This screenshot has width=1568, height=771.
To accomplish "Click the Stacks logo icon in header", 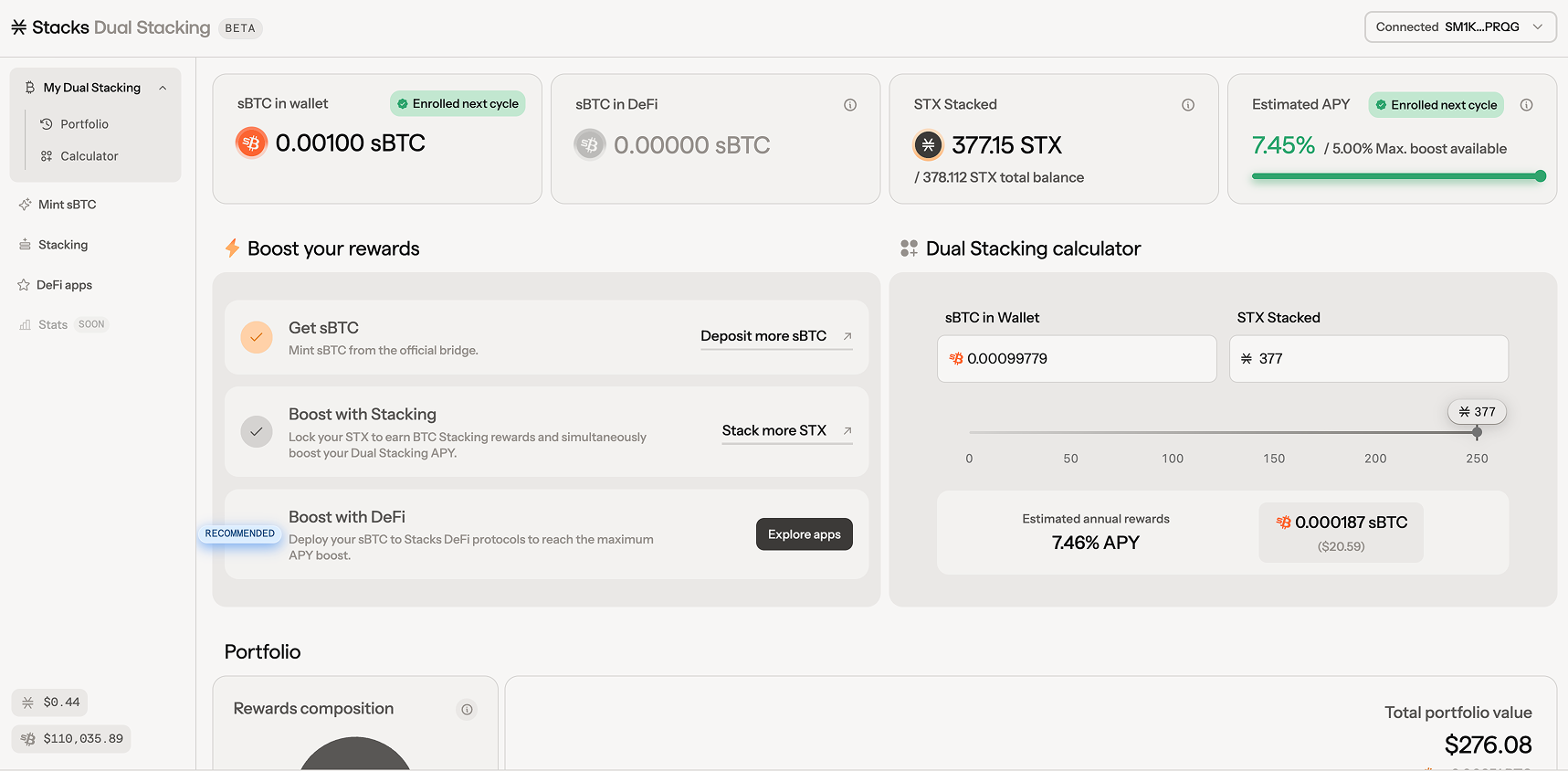I will [x=19, y=27].
